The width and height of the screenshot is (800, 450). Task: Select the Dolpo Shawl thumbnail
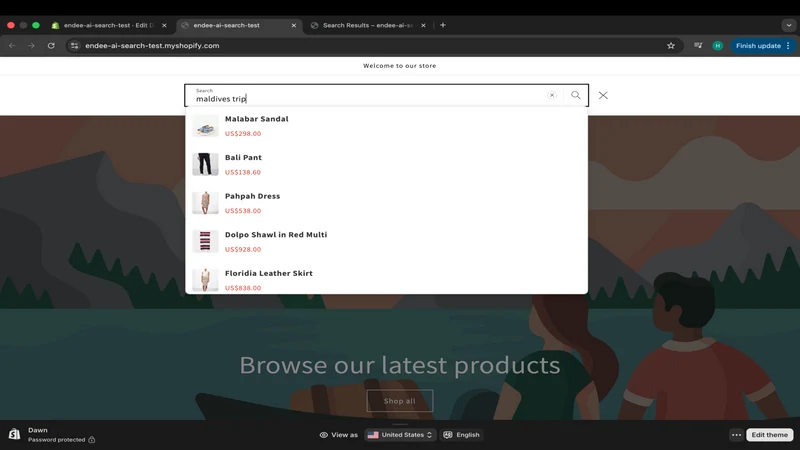coord(205,241)
